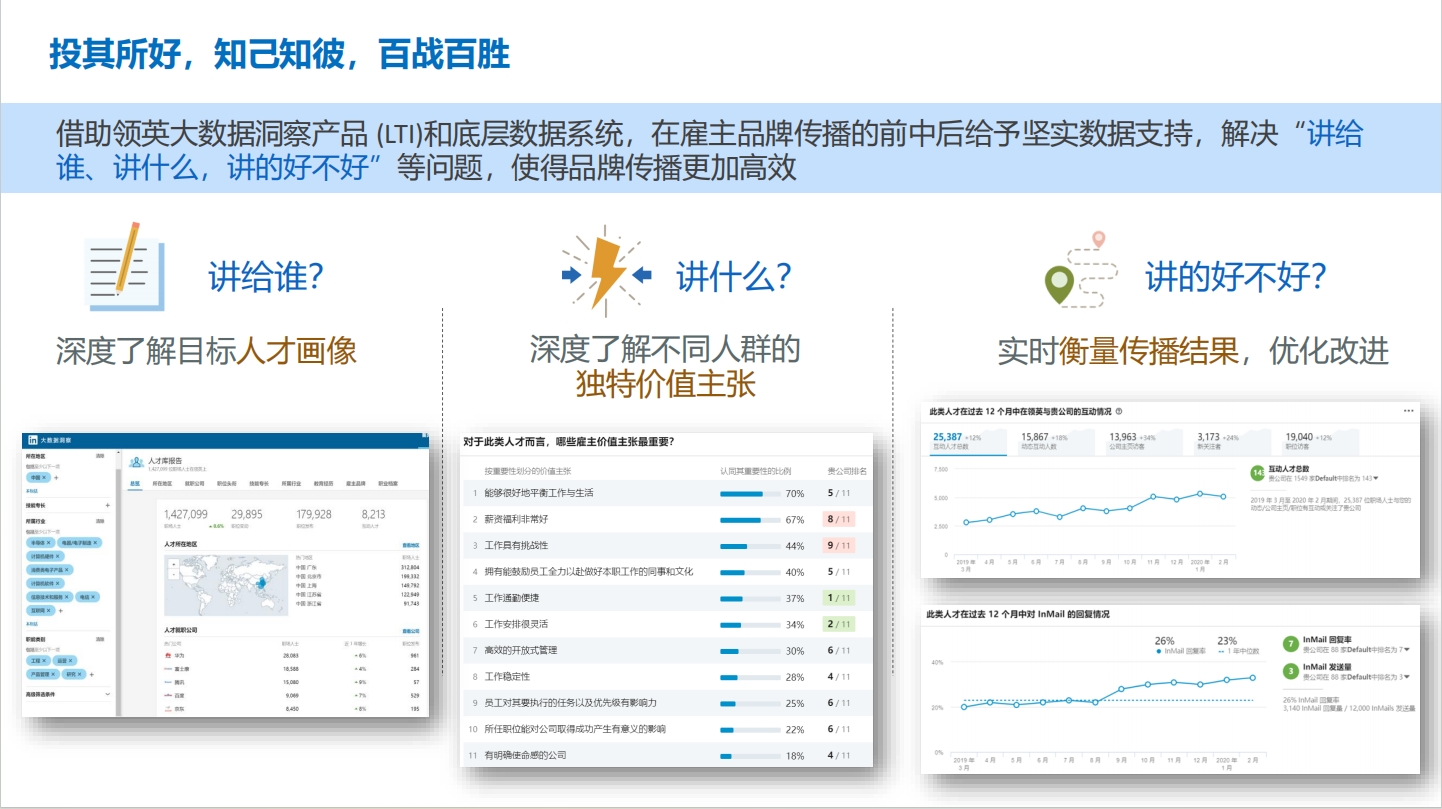The height and width of the screenshot is (809, 1442).
Task: Click the LinkedIn logo in the dashboard header
Action: pos(33,440)
